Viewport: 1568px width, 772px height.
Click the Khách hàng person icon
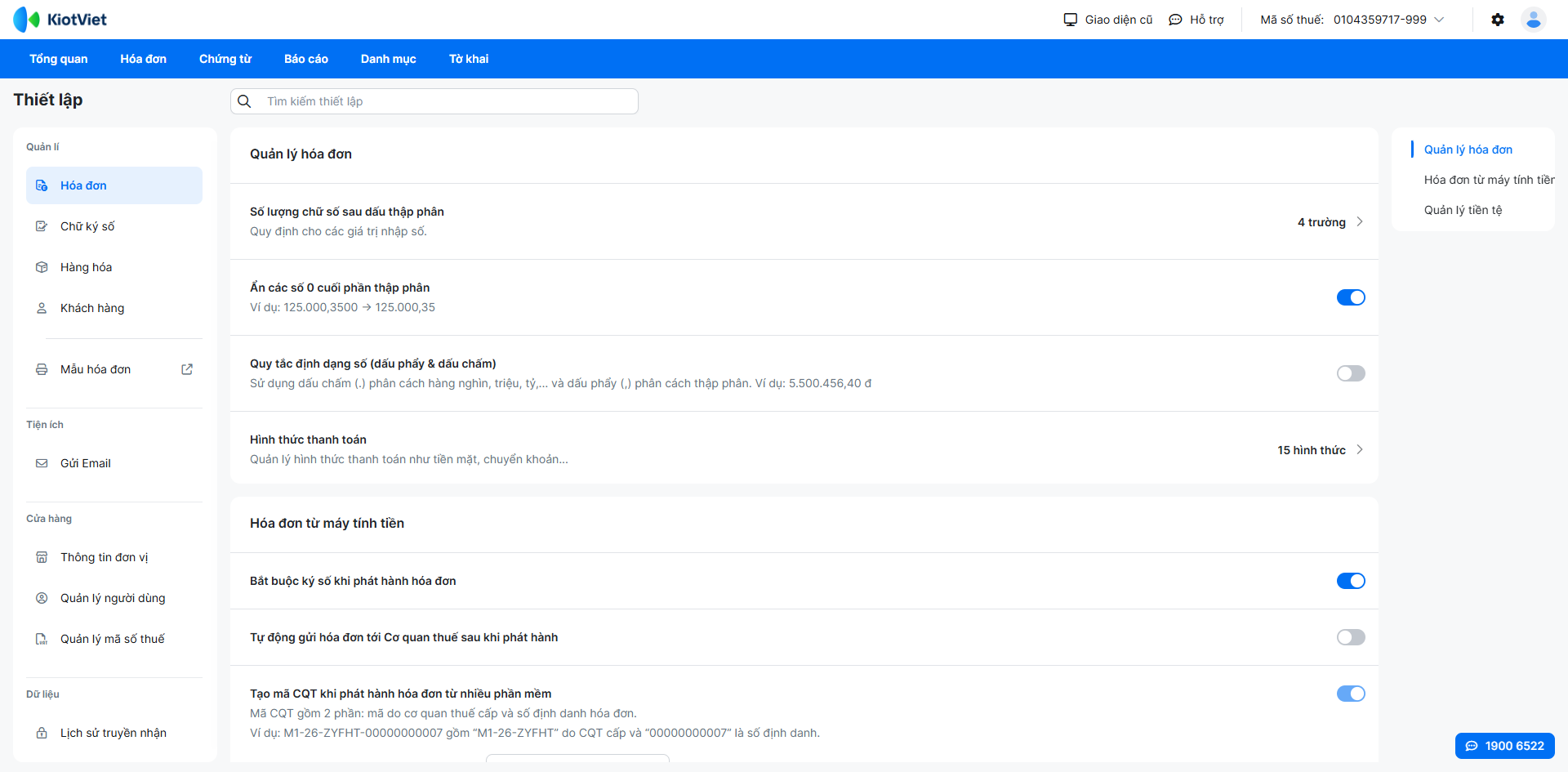click(x=42, y=308)
